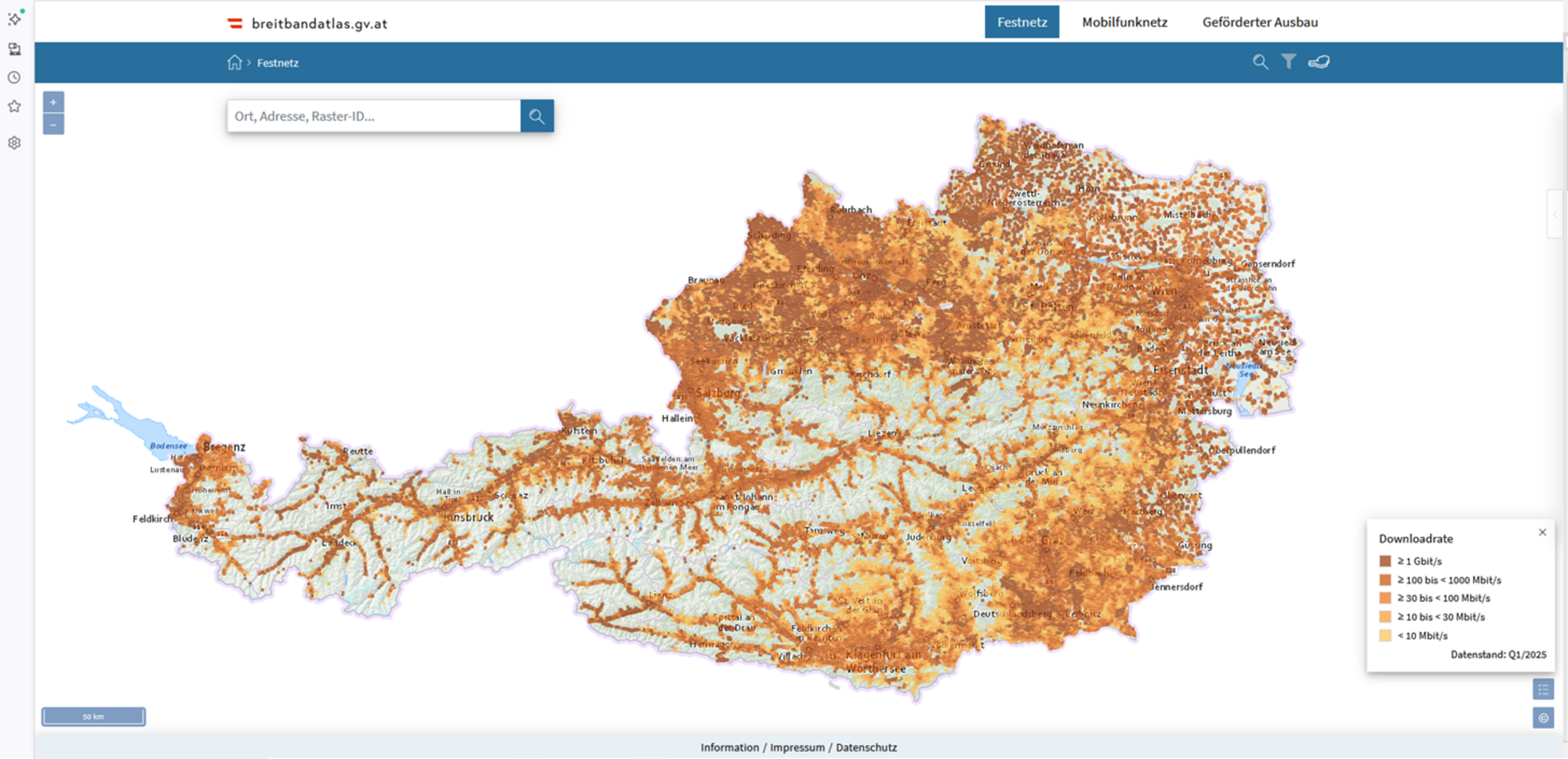Zoom out the map with minus button
This screenshot has width=1568, height=759.
(53, 125)
